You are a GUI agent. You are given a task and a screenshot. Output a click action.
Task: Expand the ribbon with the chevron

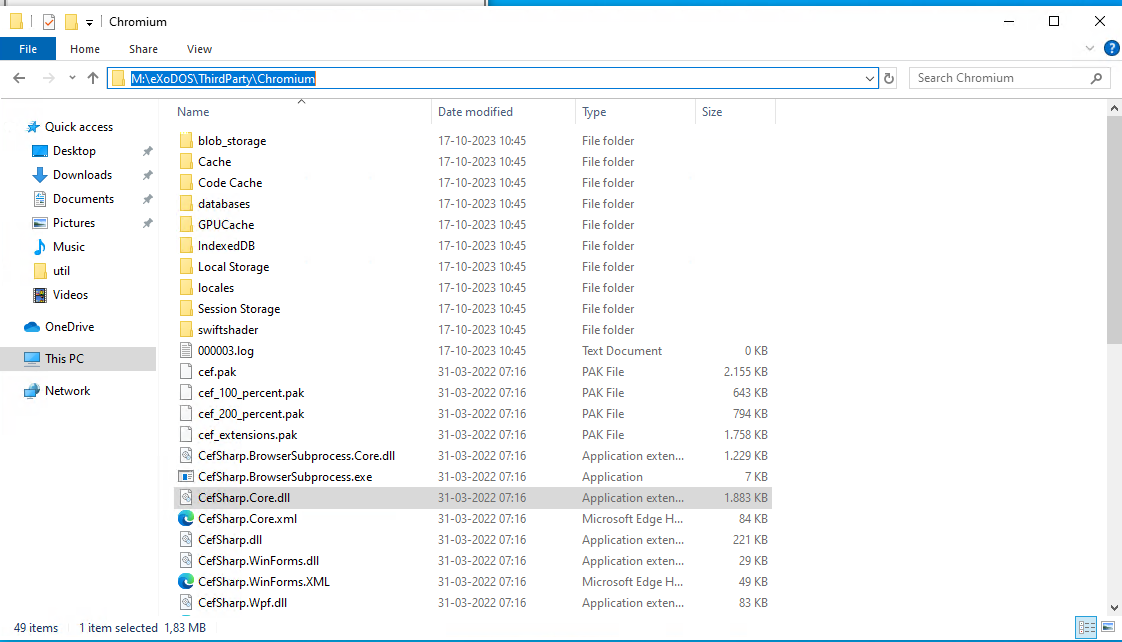(x=1090, y=49)
